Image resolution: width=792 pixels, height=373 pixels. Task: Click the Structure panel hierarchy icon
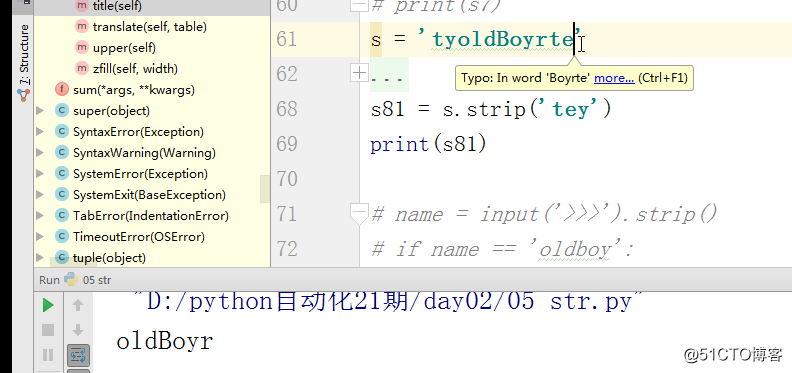tap(24, 95)
